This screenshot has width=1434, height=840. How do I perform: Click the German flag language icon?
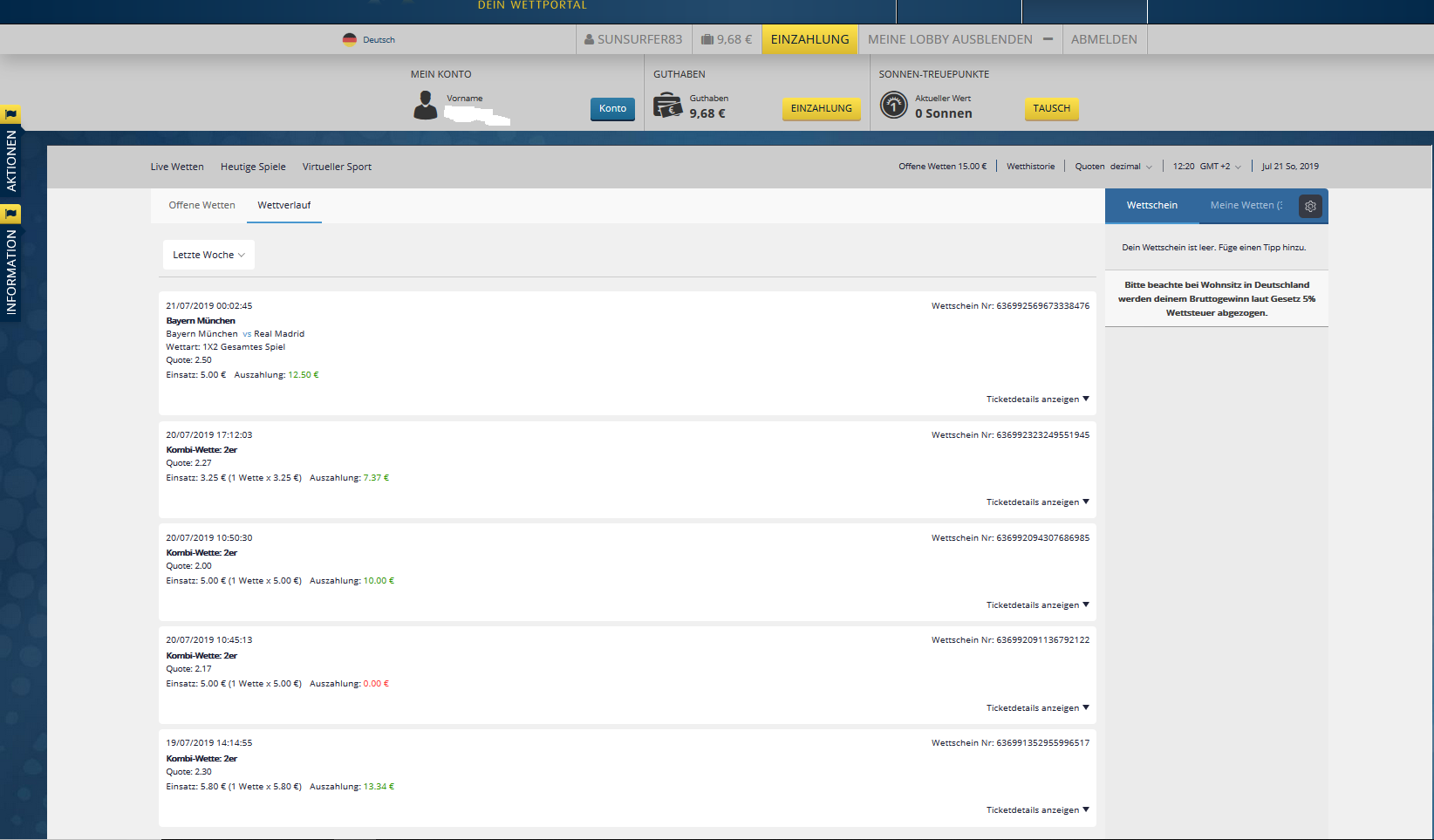click(x=350, y=39)
